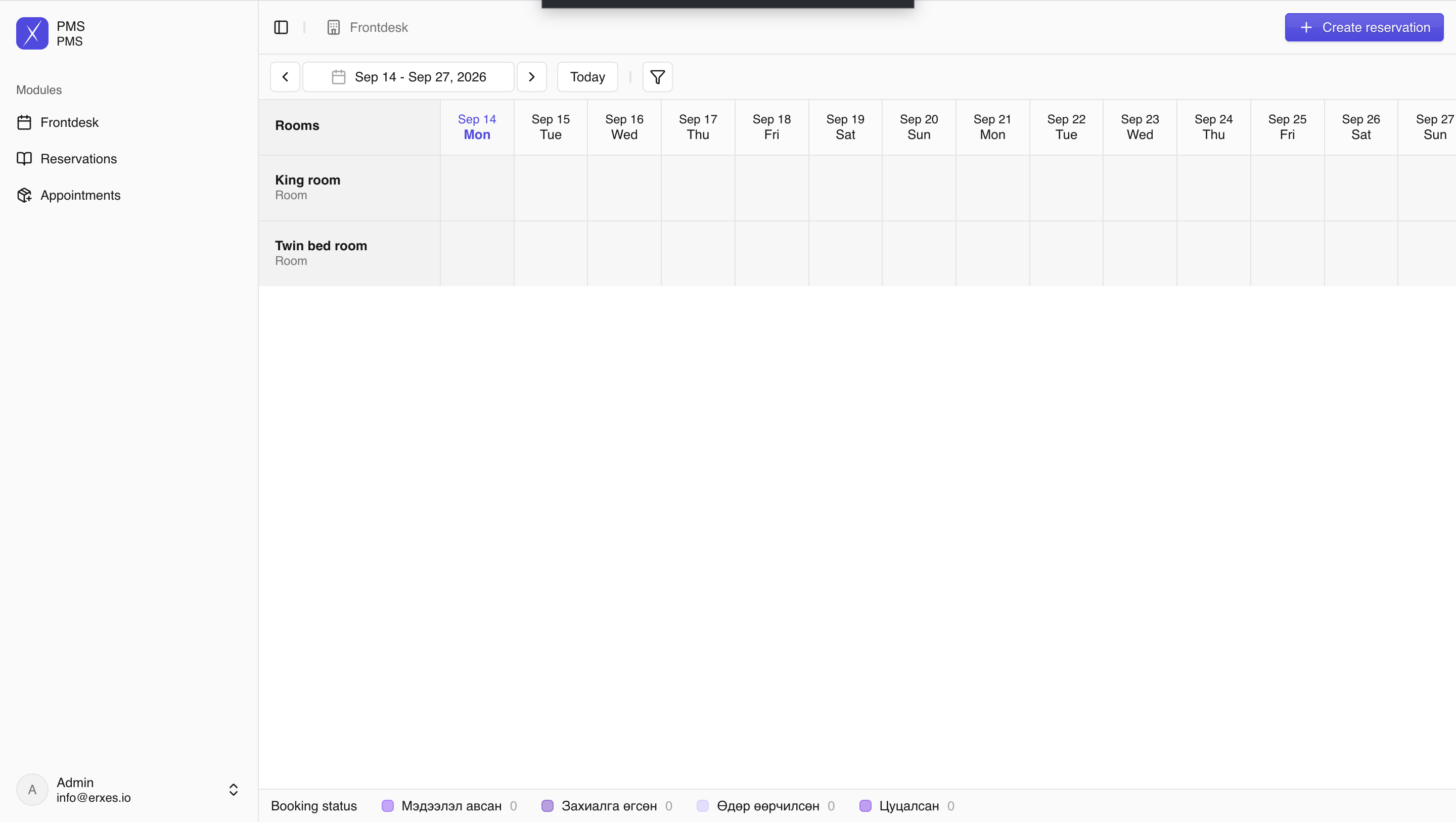The height and width of the screenshot is (822, 1456).
Task: Click Create reservation button
Action: pos(1364,27)
